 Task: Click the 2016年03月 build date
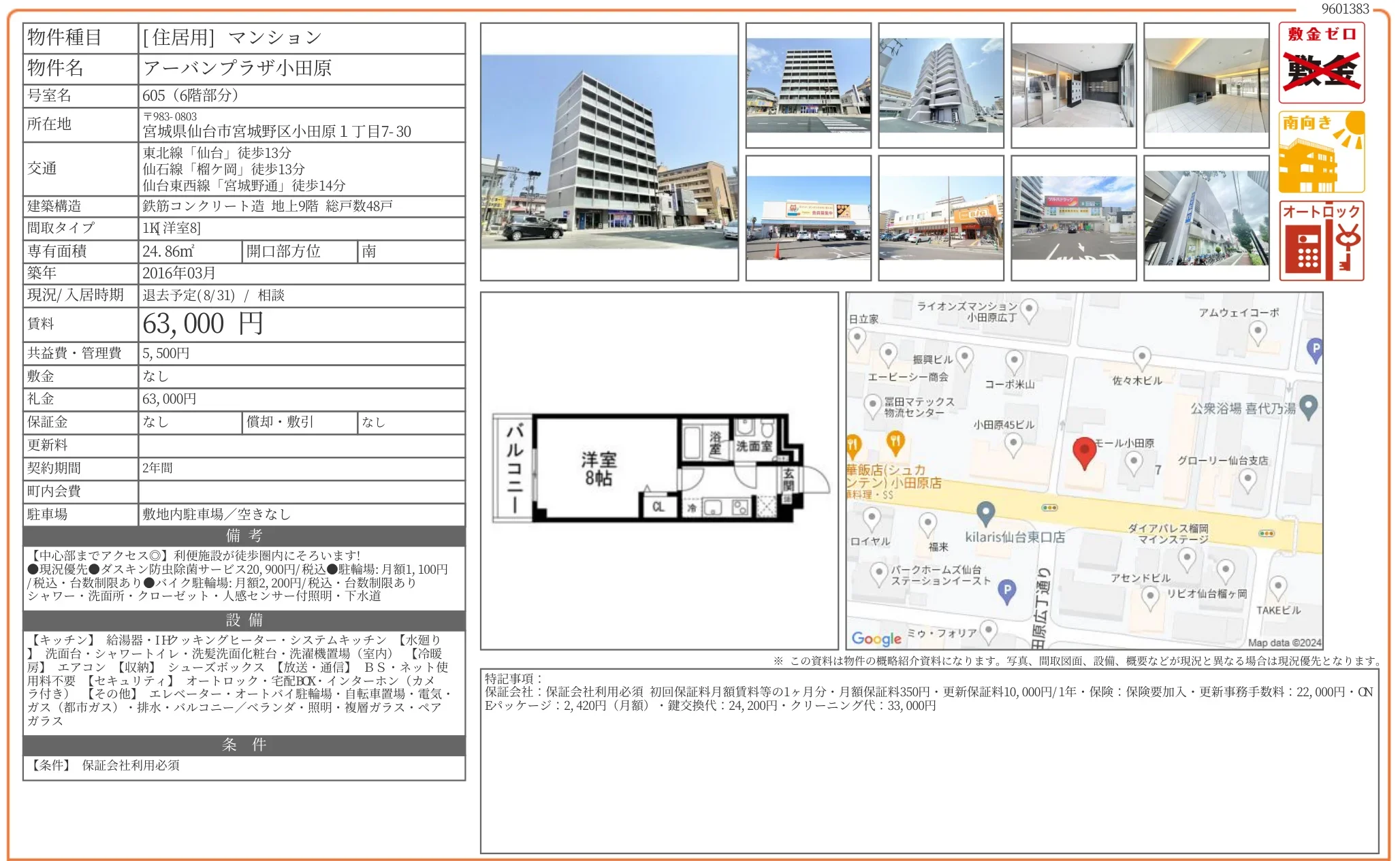(179, 273)
